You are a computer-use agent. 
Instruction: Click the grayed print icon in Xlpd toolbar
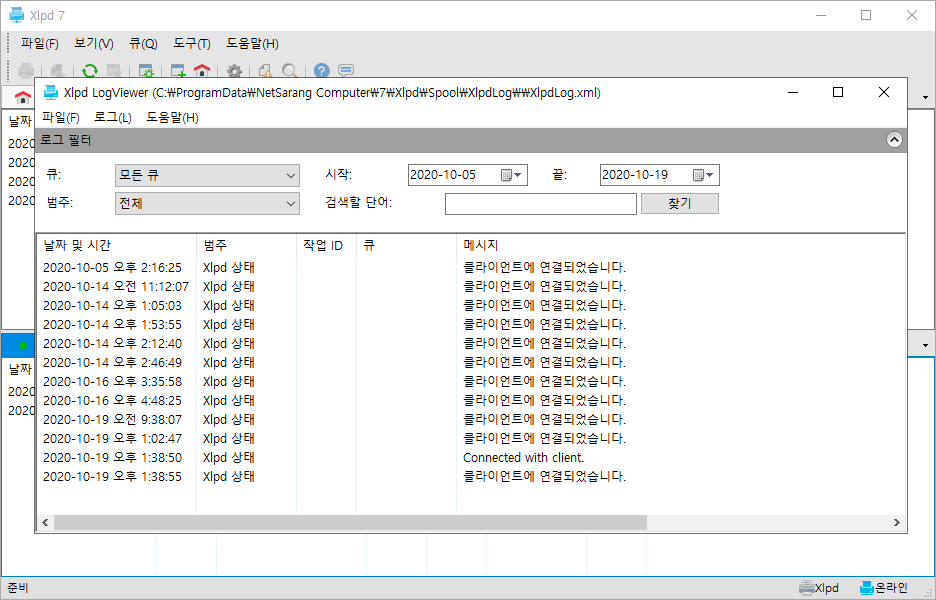26,71
